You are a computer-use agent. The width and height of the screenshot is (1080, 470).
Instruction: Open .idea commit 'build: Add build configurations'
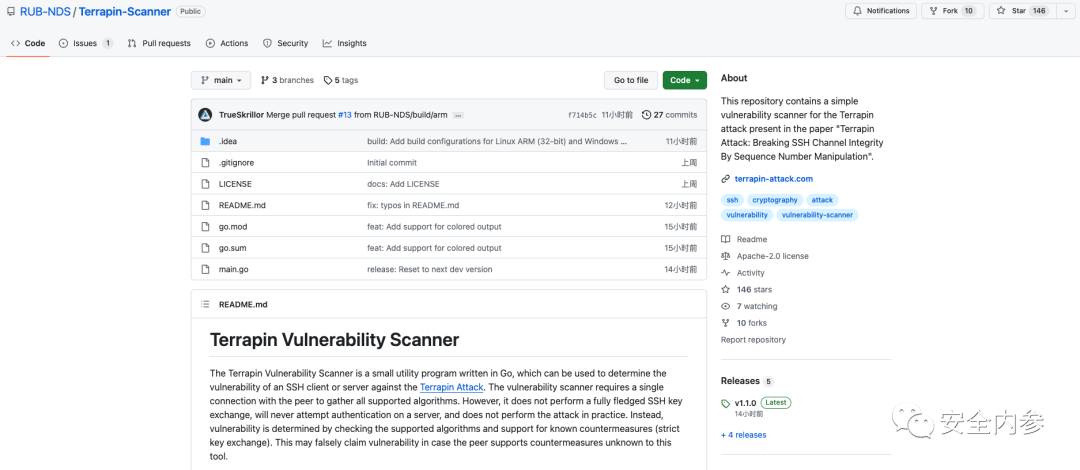[x=497, y=141]
